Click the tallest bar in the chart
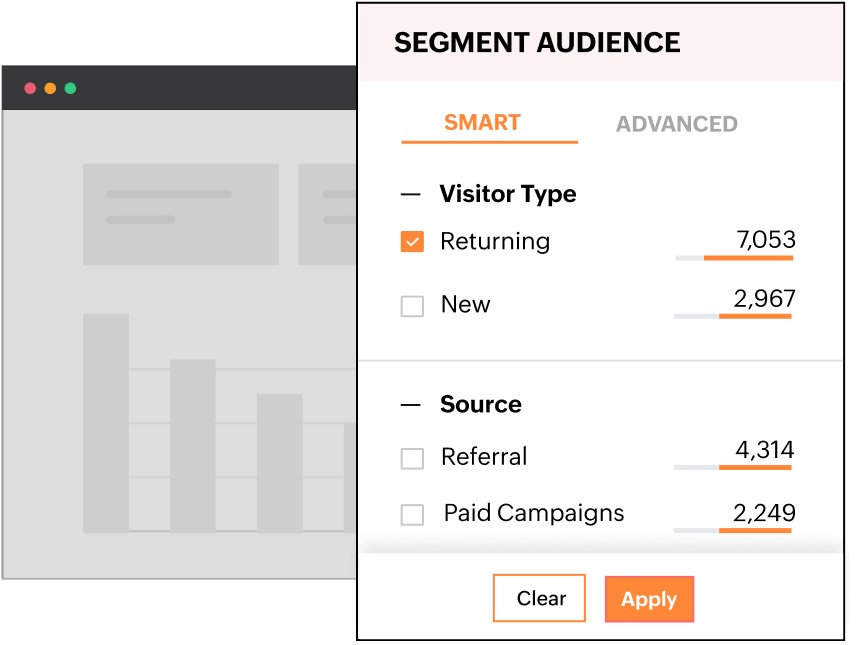The width and height of the screenshot is (859, 645). click(x=106, y=422)
